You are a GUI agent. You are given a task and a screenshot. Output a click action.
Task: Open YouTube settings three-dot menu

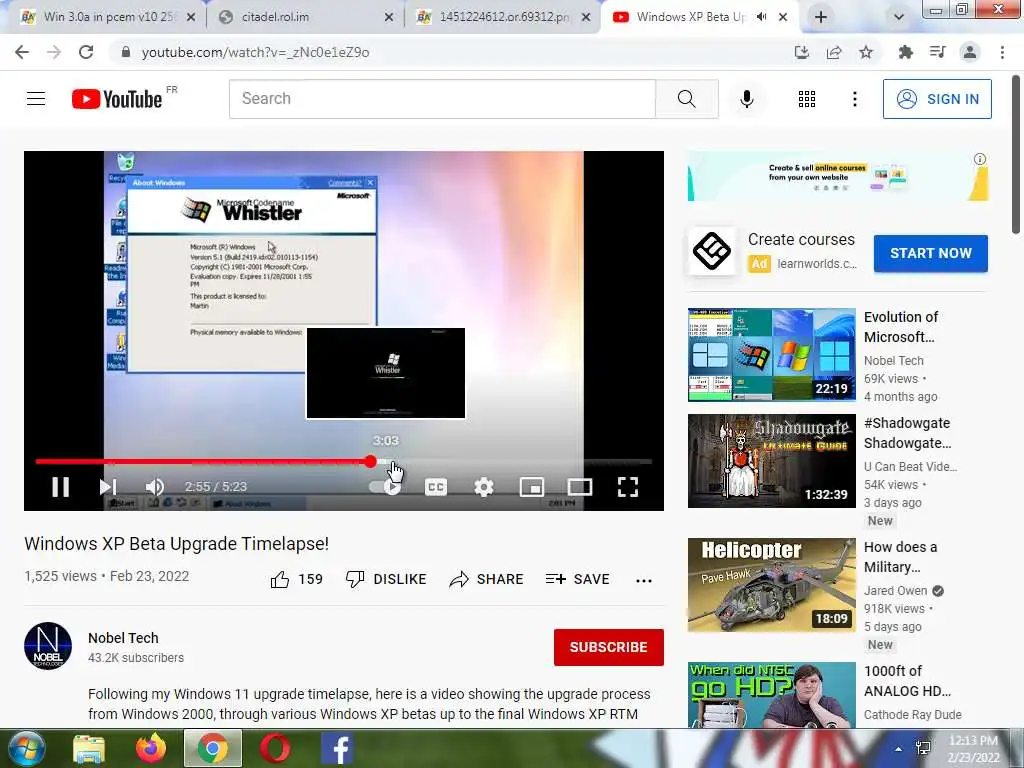tap(854, 99)
